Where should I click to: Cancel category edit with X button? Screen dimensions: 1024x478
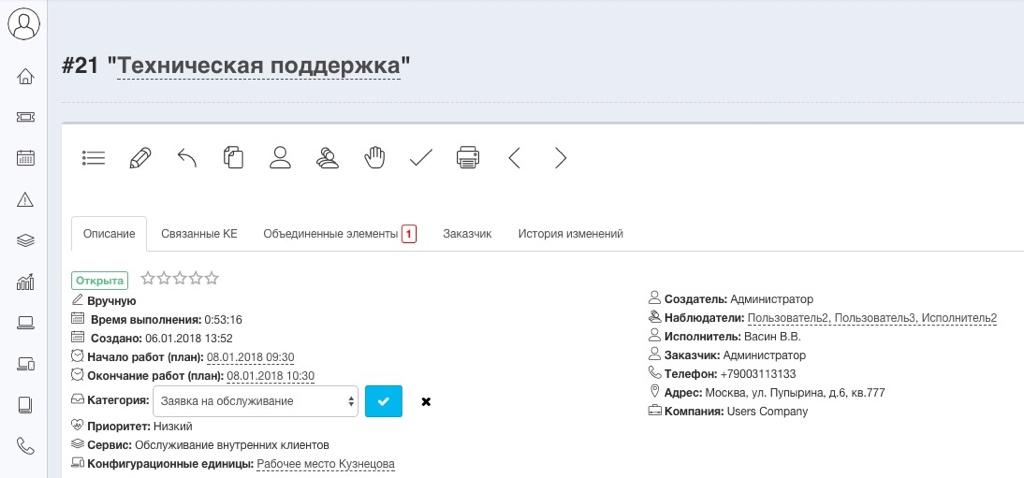pos(426,402)
